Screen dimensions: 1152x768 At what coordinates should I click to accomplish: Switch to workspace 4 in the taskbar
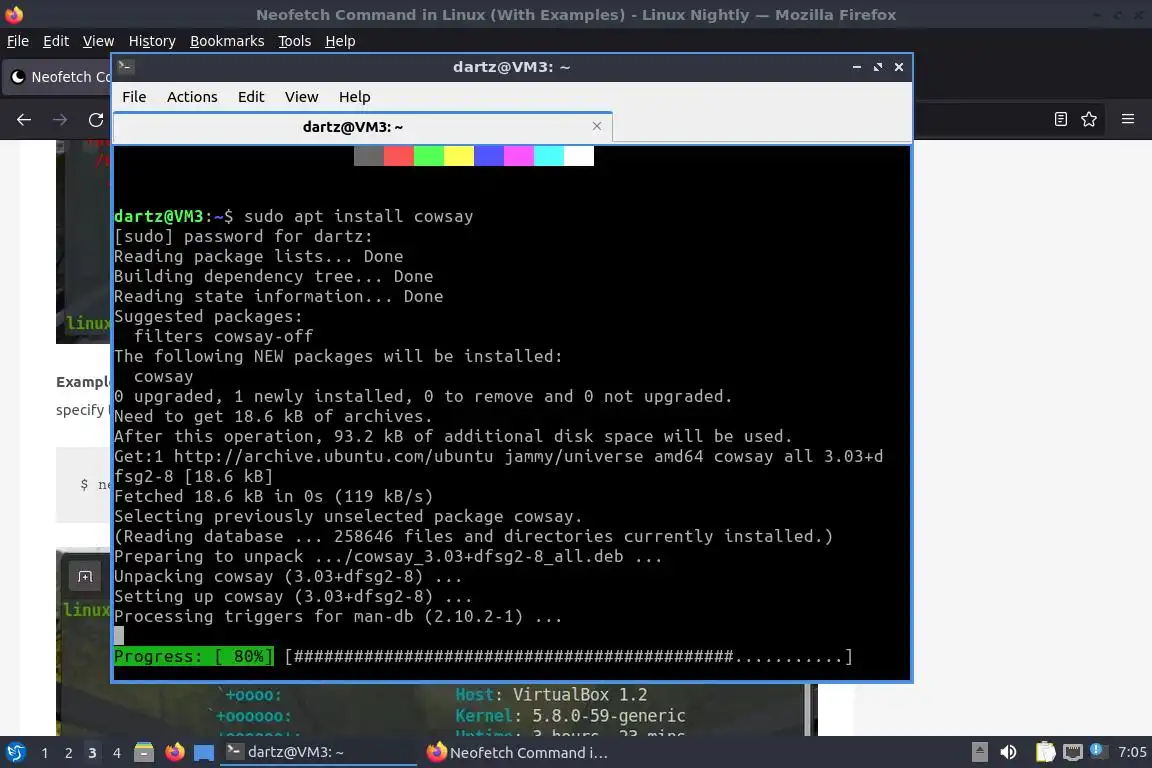coord(116,753)
